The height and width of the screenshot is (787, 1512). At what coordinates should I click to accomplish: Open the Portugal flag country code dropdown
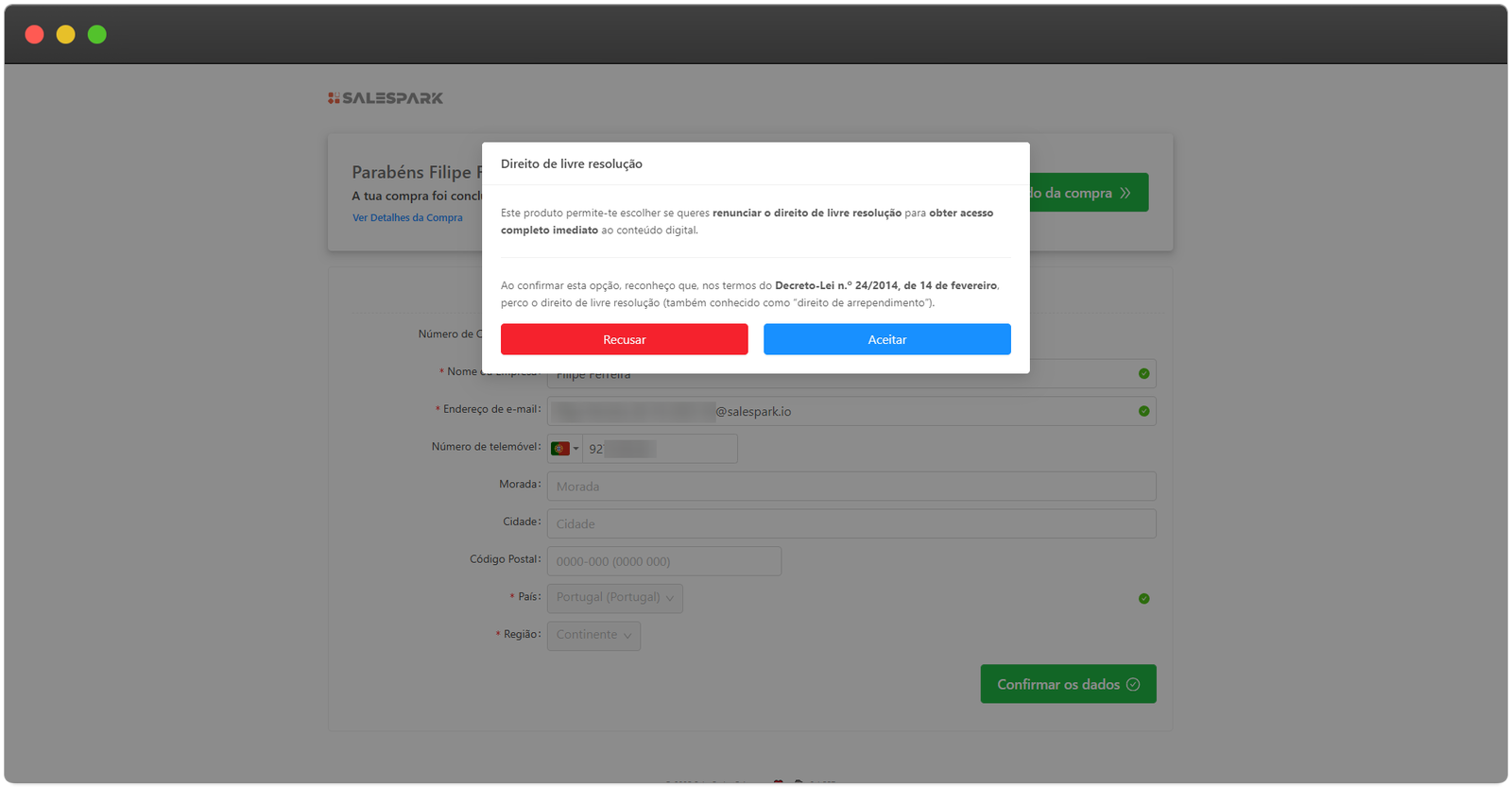point(565,449)
